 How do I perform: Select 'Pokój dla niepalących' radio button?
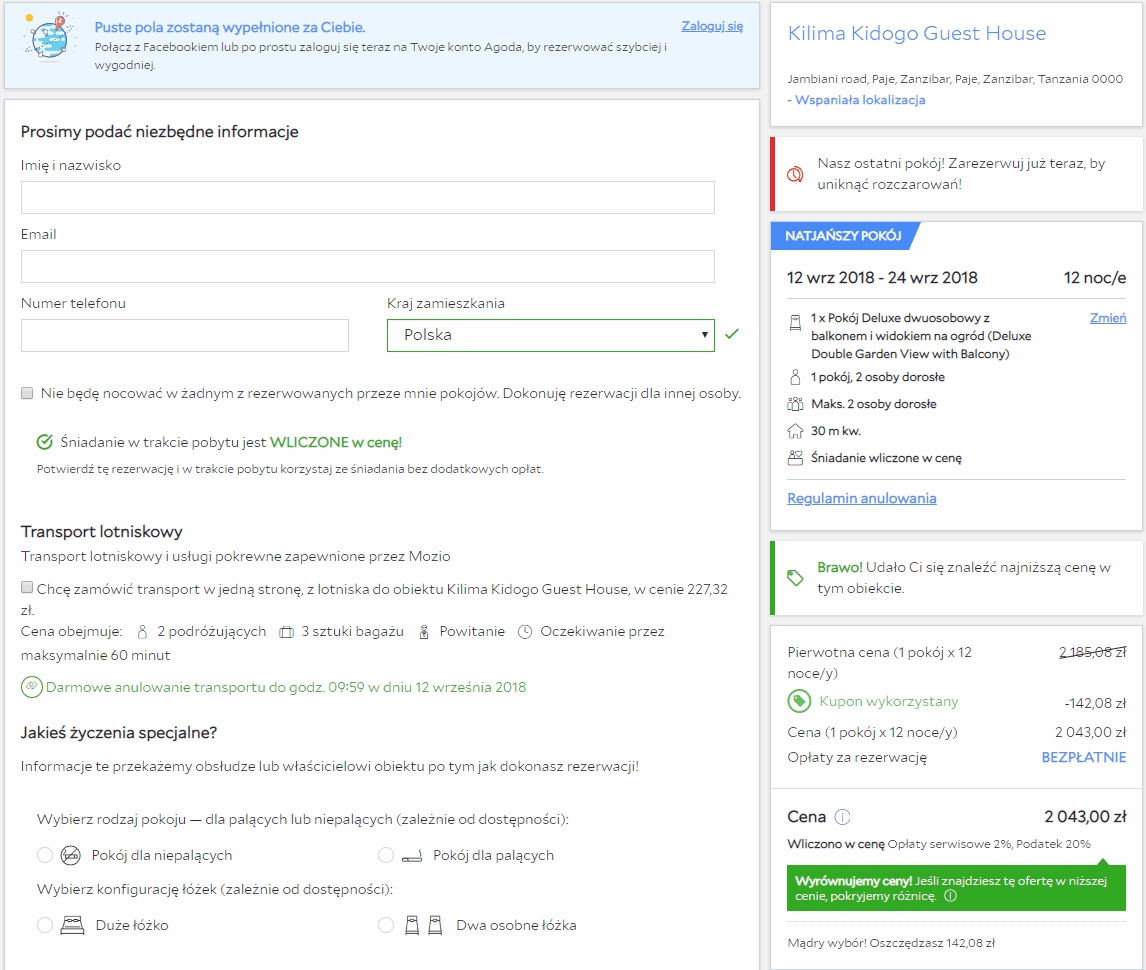click(x=45, y=855)
